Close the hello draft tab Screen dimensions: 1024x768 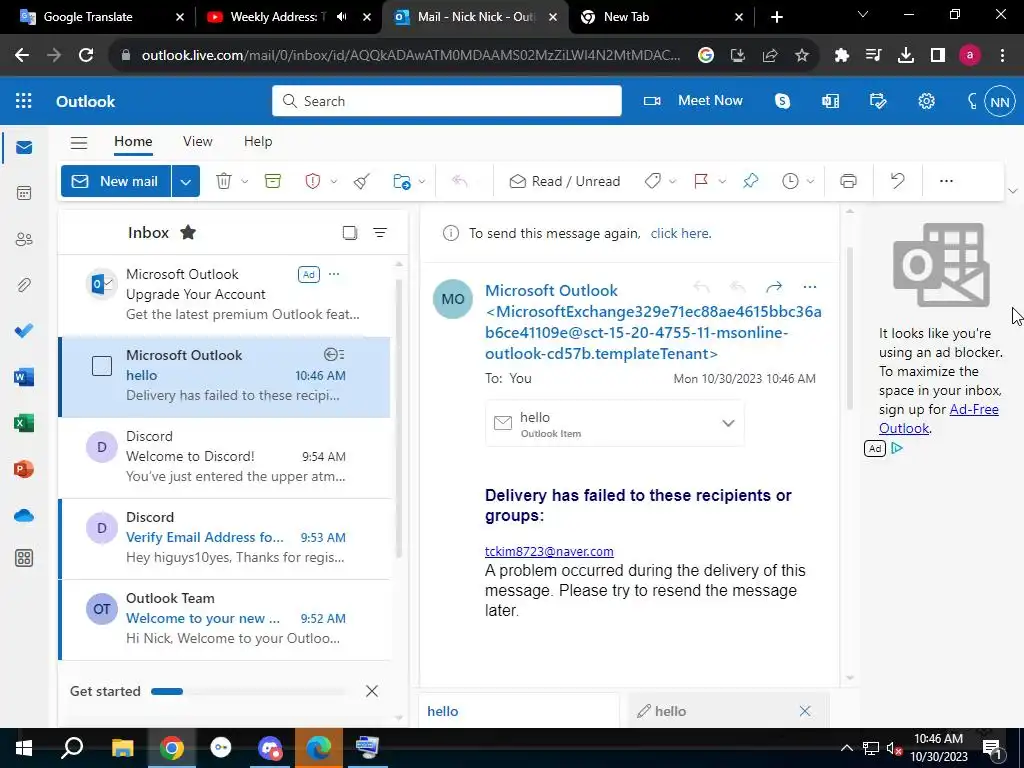tap(805, 711)
